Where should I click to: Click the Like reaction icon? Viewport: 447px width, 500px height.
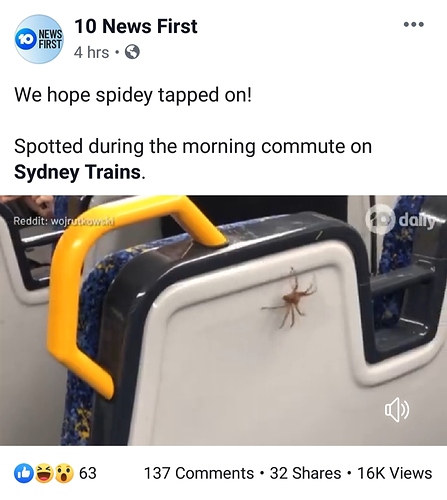(x=24, y=473)
